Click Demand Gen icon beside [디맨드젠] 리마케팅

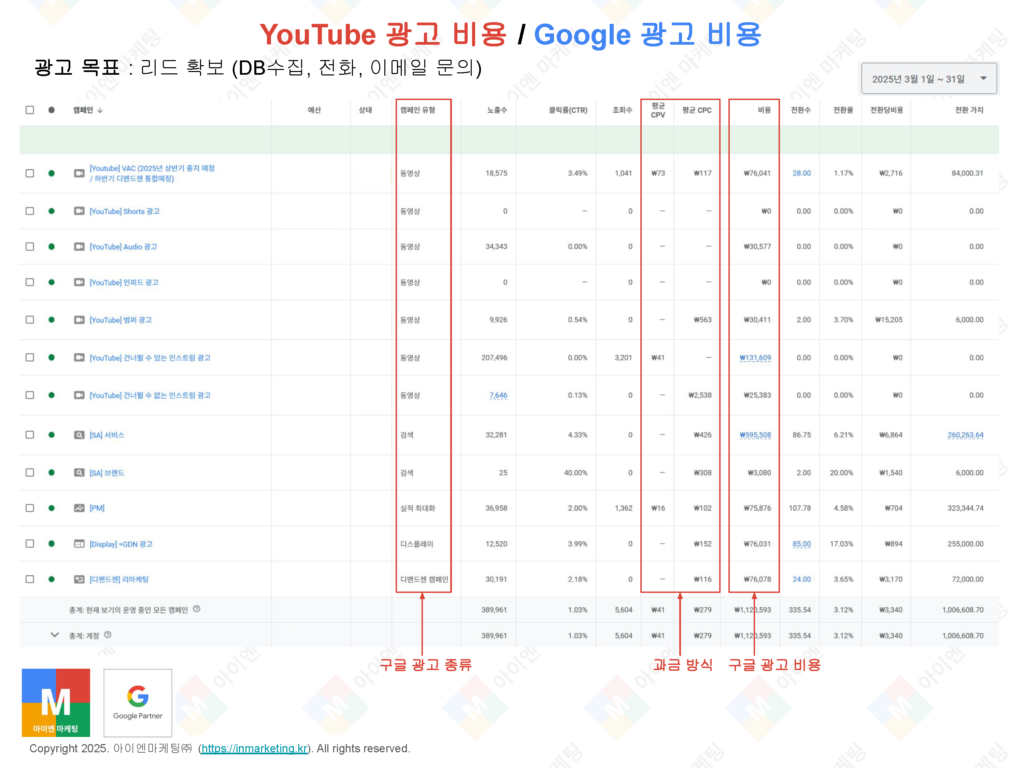coord(79,579)
